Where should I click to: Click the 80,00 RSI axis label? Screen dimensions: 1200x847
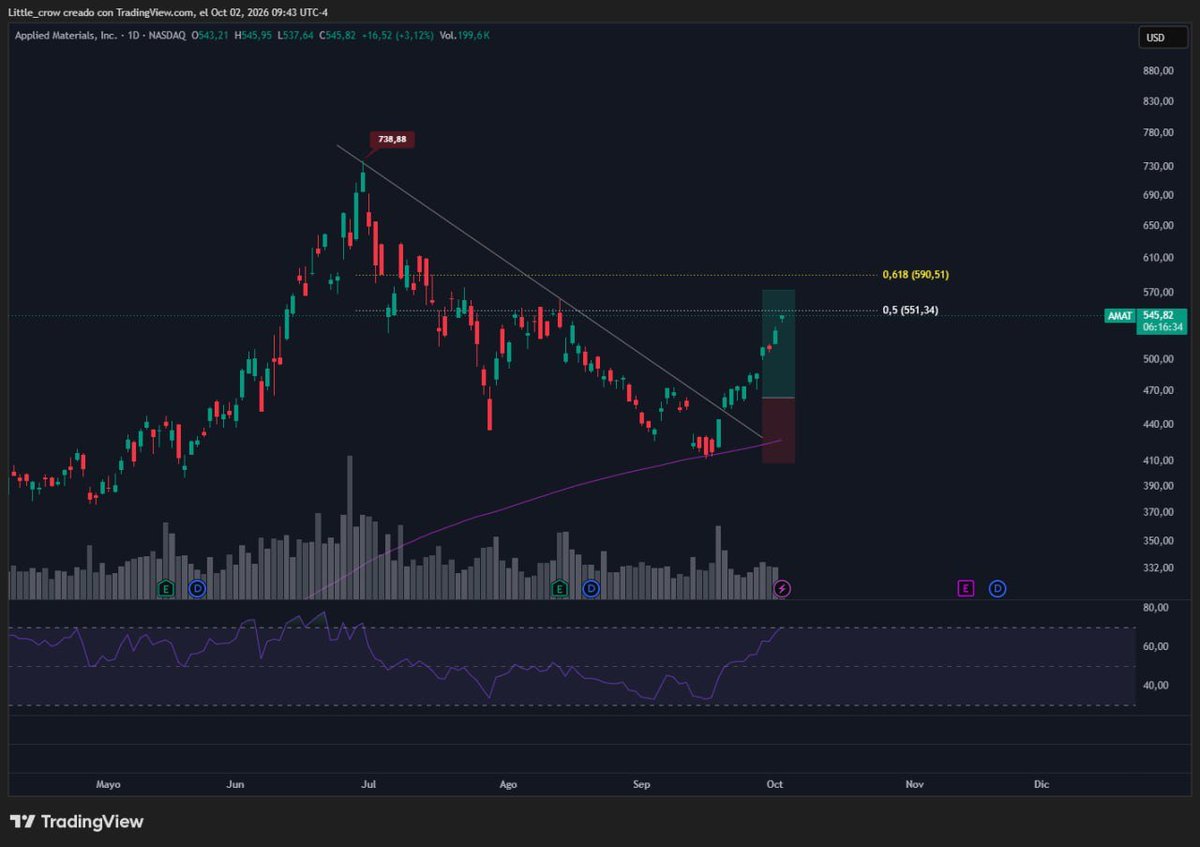coord(1156,608)
